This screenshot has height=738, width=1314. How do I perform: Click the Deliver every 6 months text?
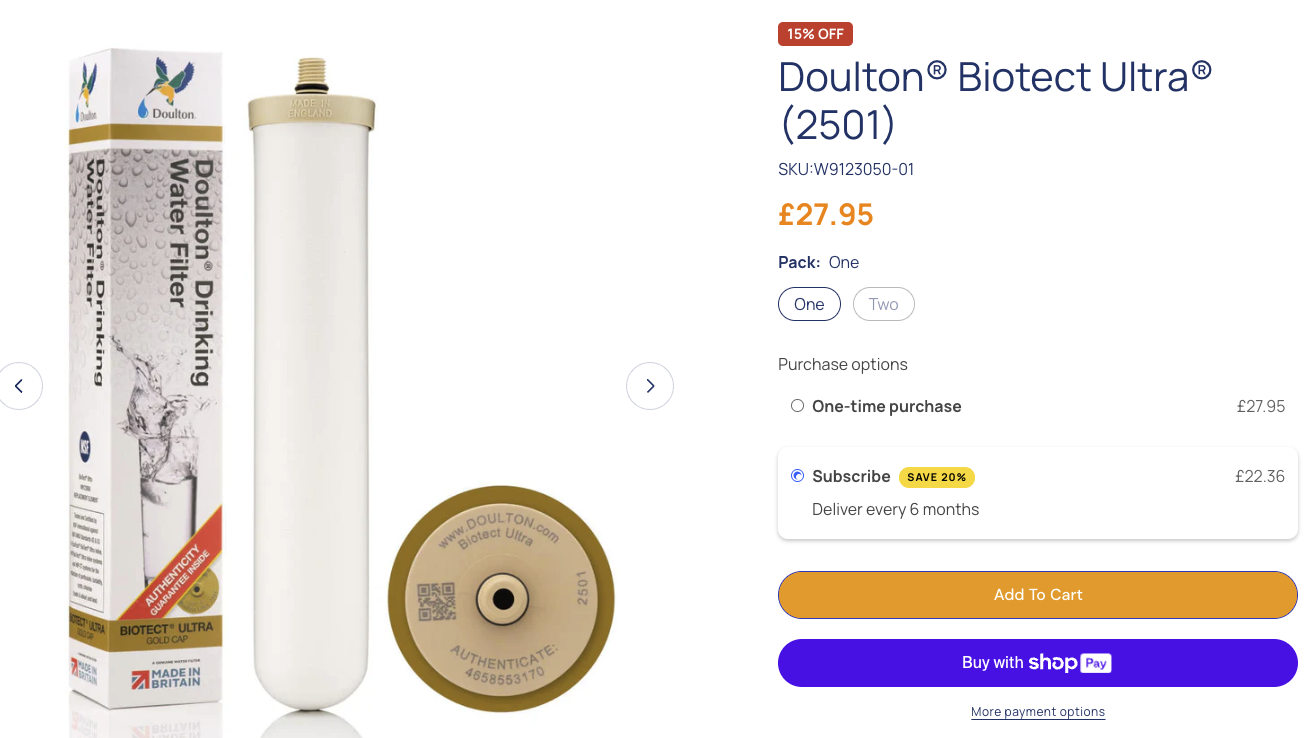(x=895, y=509)
